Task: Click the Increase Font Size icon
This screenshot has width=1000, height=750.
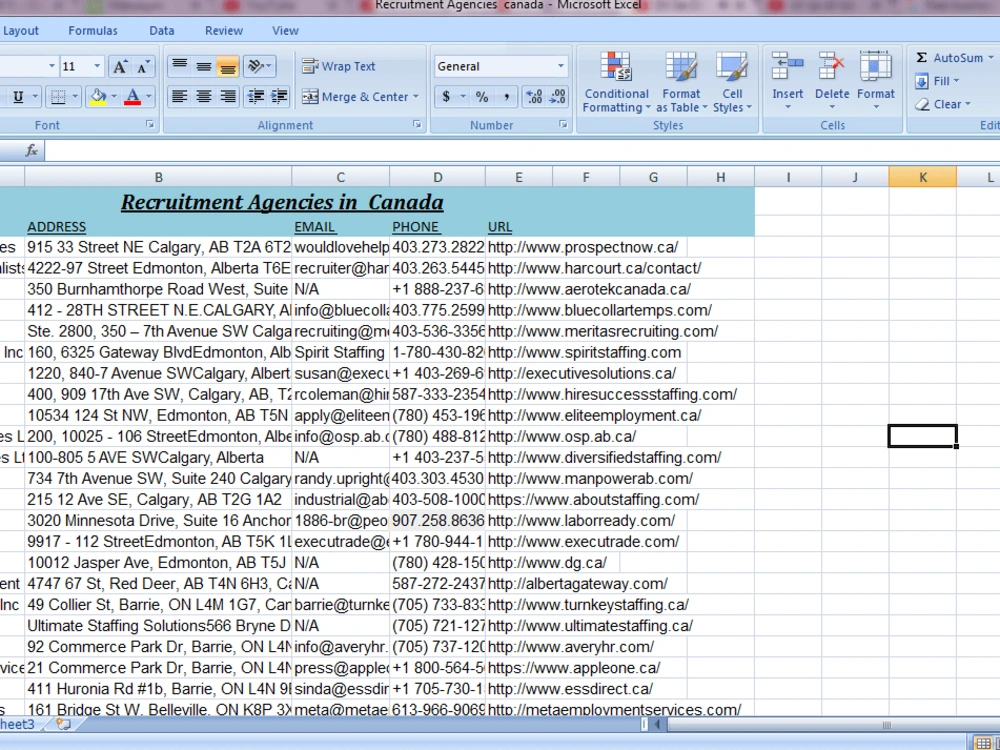Action: coord(119,66)
